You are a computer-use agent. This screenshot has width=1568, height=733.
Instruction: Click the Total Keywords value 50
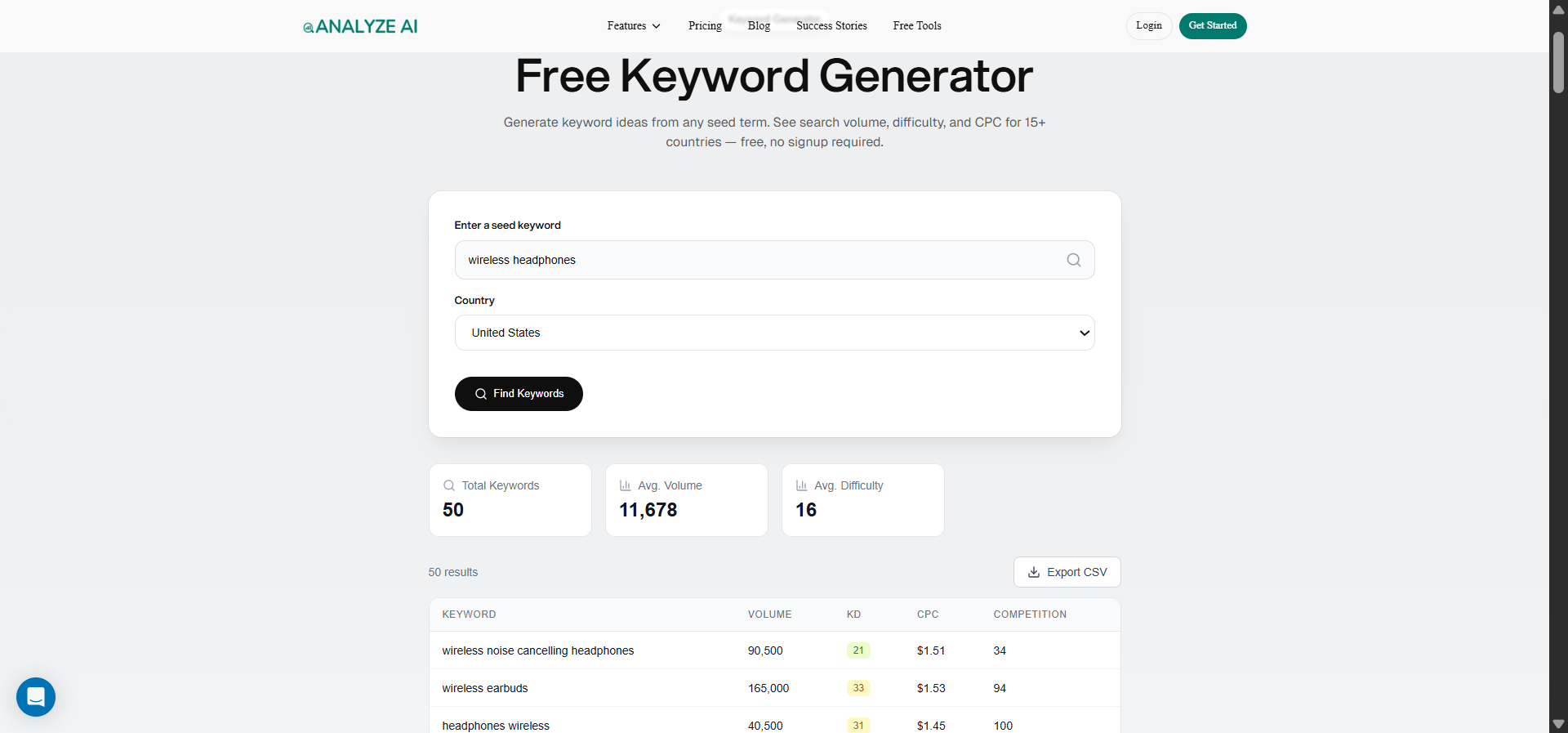[x=453, y=510]
